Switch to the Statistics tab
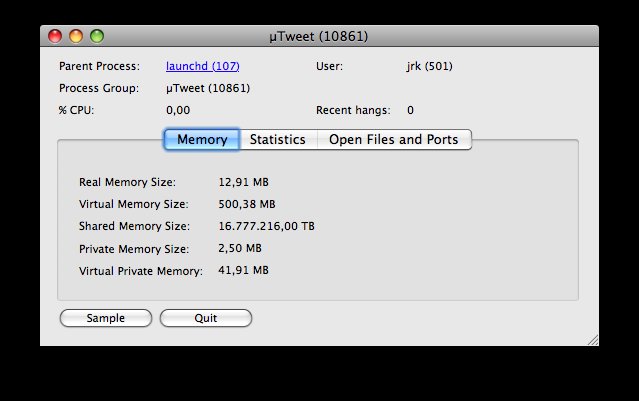This screenshot has width=639, height=401. [x=277, y=139]
